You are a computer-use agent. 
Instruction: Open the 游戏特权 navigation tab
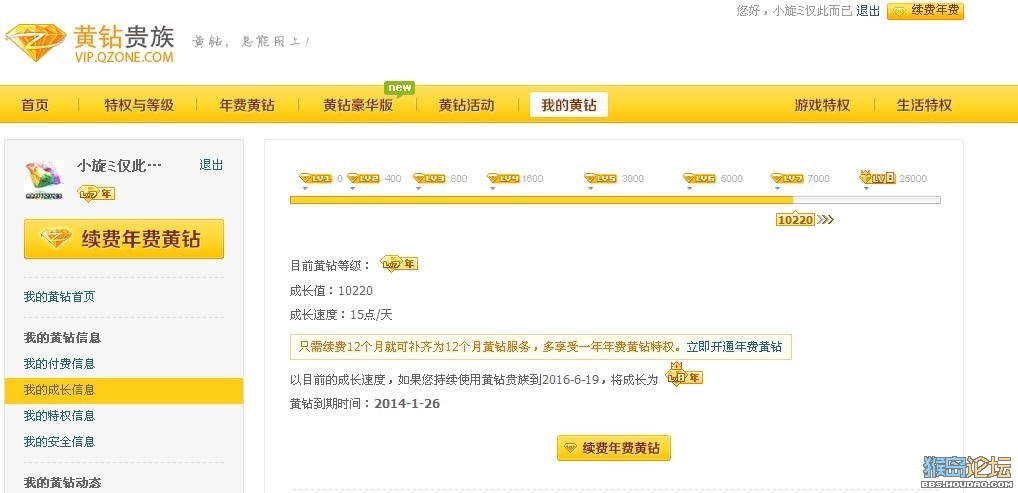point(822,105)
